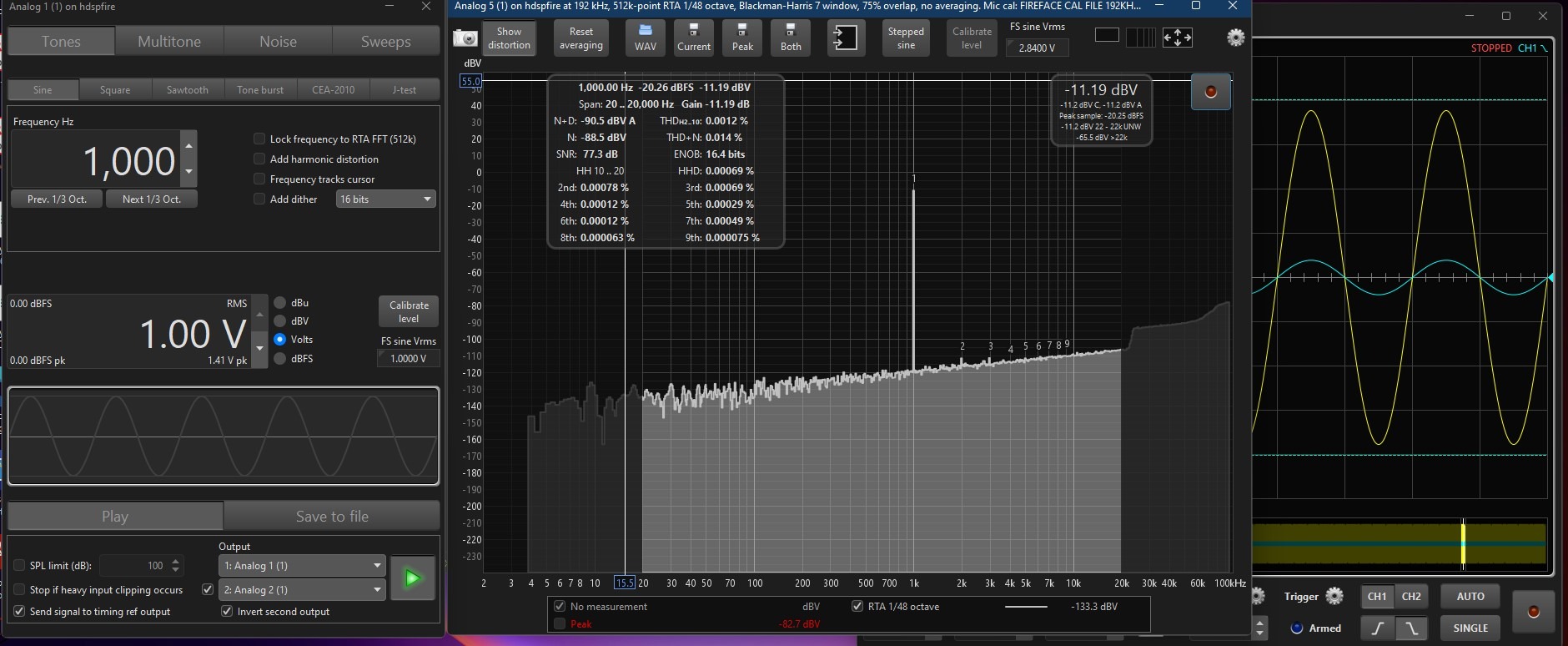Toggle the SPL limit (dB) checkbox
Image resolution: width=1568 pixels, height=646 pixels.
19,566
